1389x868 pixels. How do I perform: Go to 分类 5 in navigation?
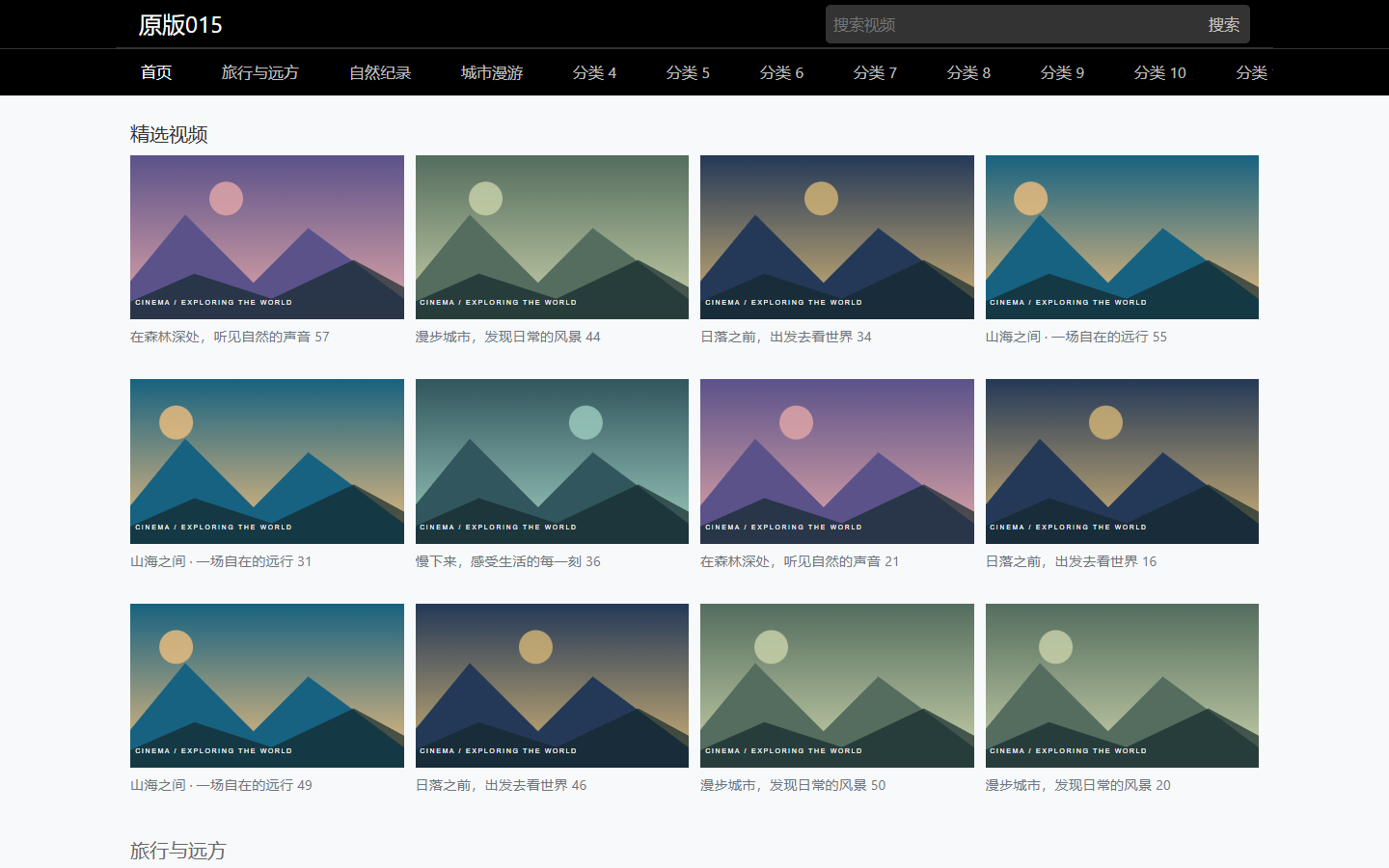pos(688,72)
